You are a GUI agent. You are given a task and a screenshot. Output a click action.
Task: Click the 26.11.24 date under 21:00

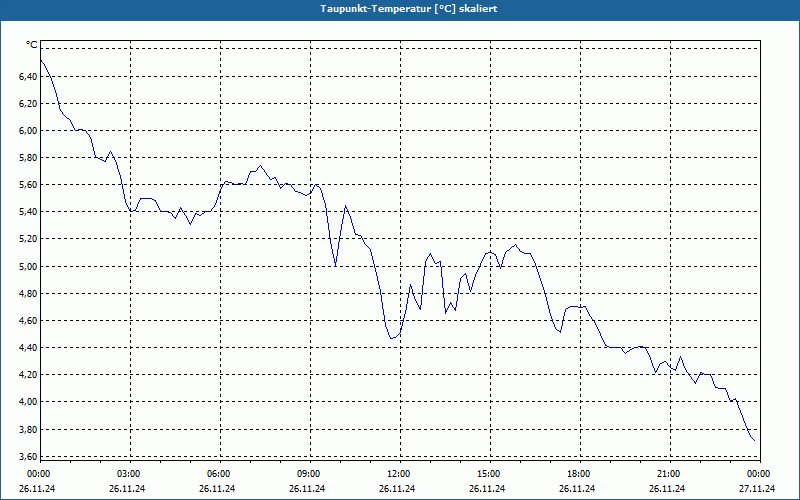(667, 489)
